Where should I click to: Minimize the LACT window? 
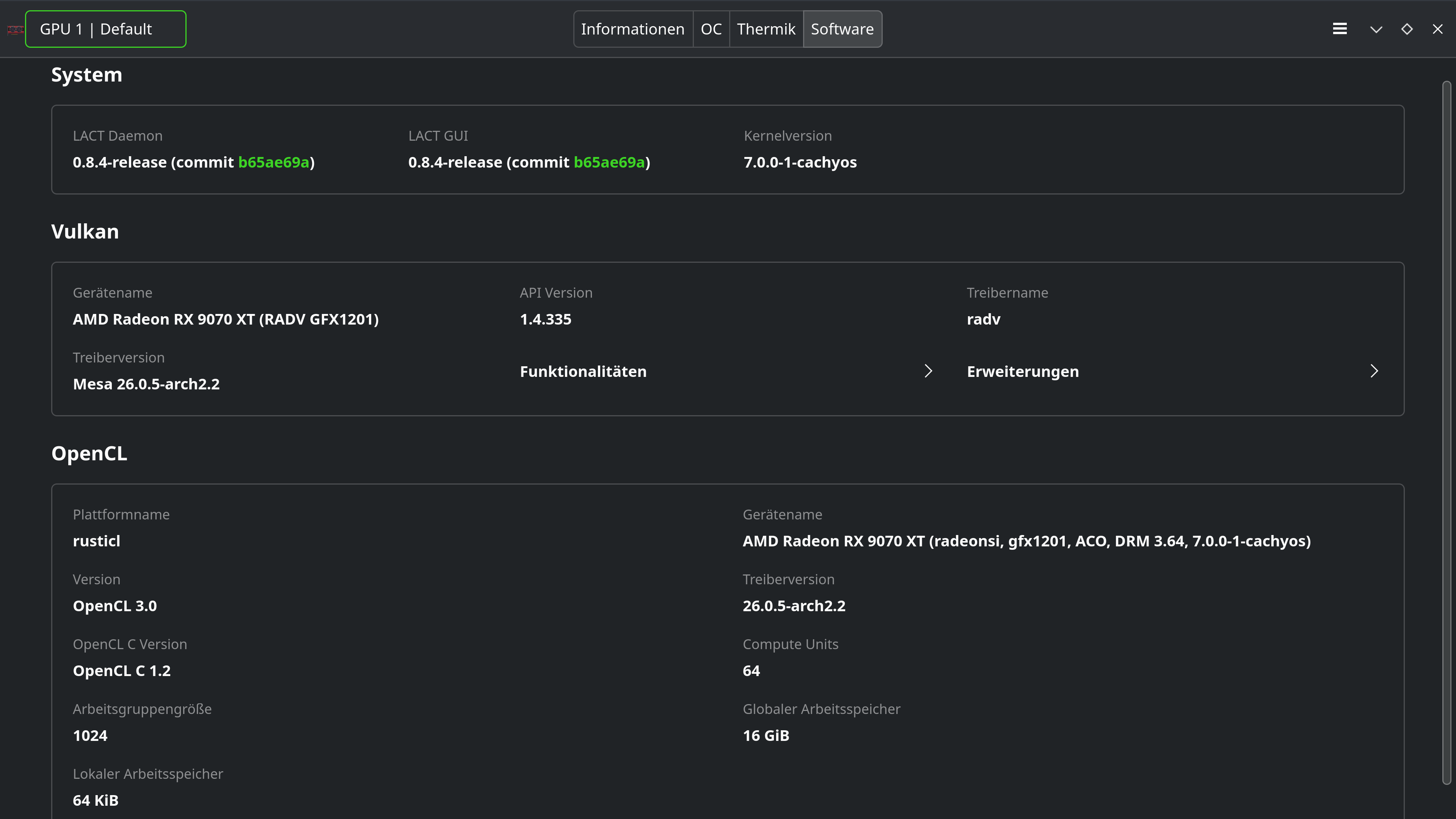[1376, 30]
